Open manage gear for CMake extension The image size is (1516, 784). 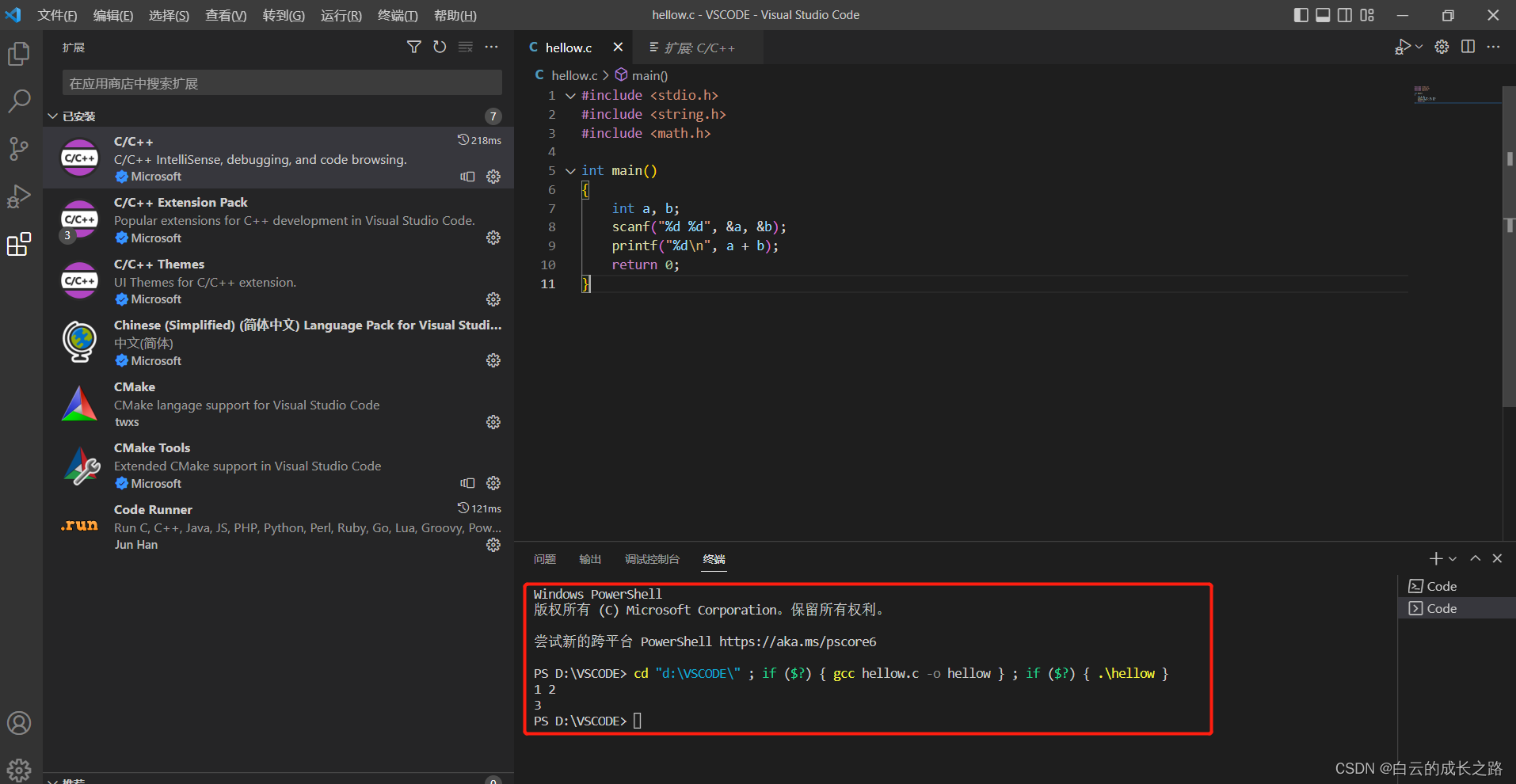(493, 422)
